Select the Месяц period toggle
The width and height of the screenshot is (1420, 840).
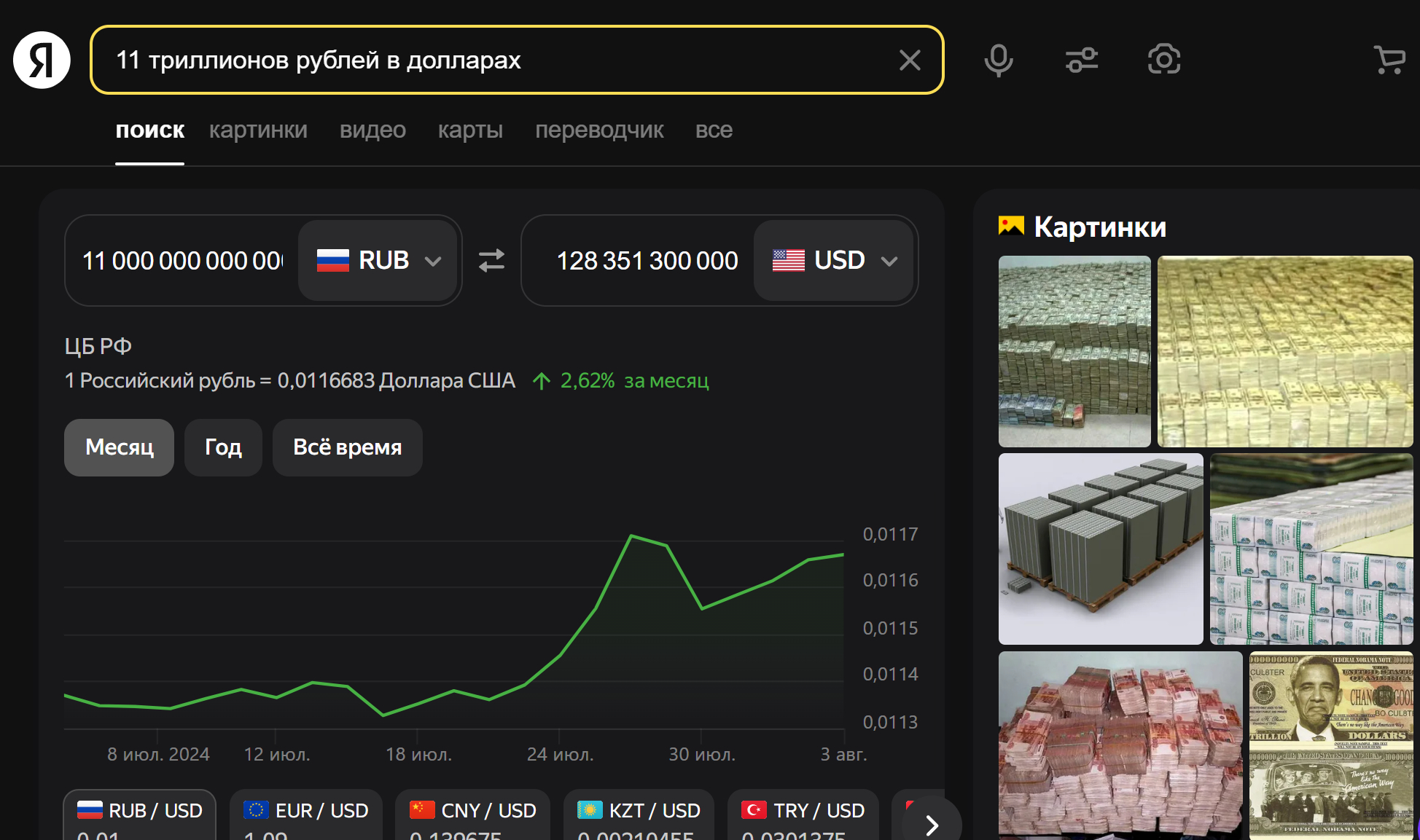(x=119, y=447)
